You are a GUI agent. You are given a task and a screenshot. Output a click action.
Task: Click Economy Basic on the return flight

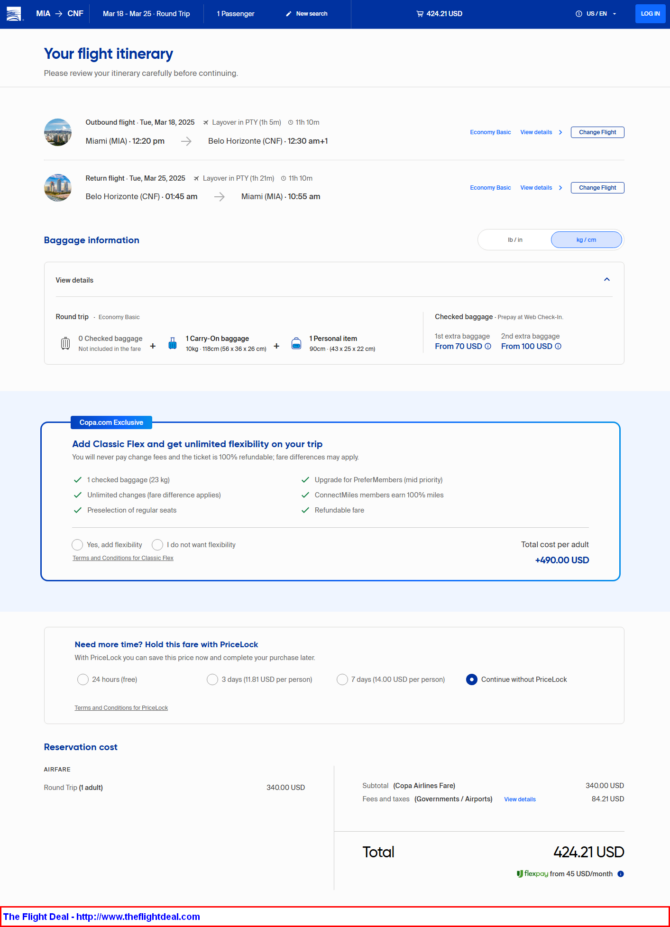[490, 188]
